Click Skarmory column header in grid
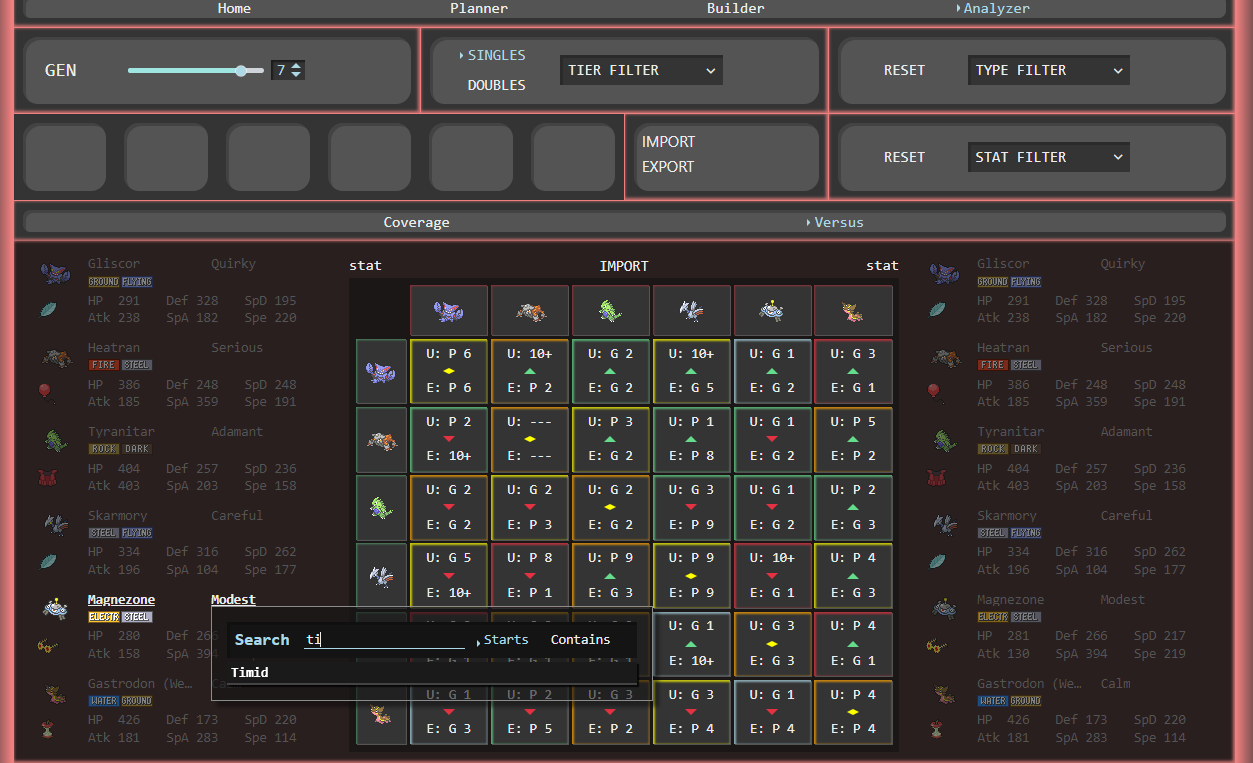This screenshot has height=763, width=1253. click(692, 311)
